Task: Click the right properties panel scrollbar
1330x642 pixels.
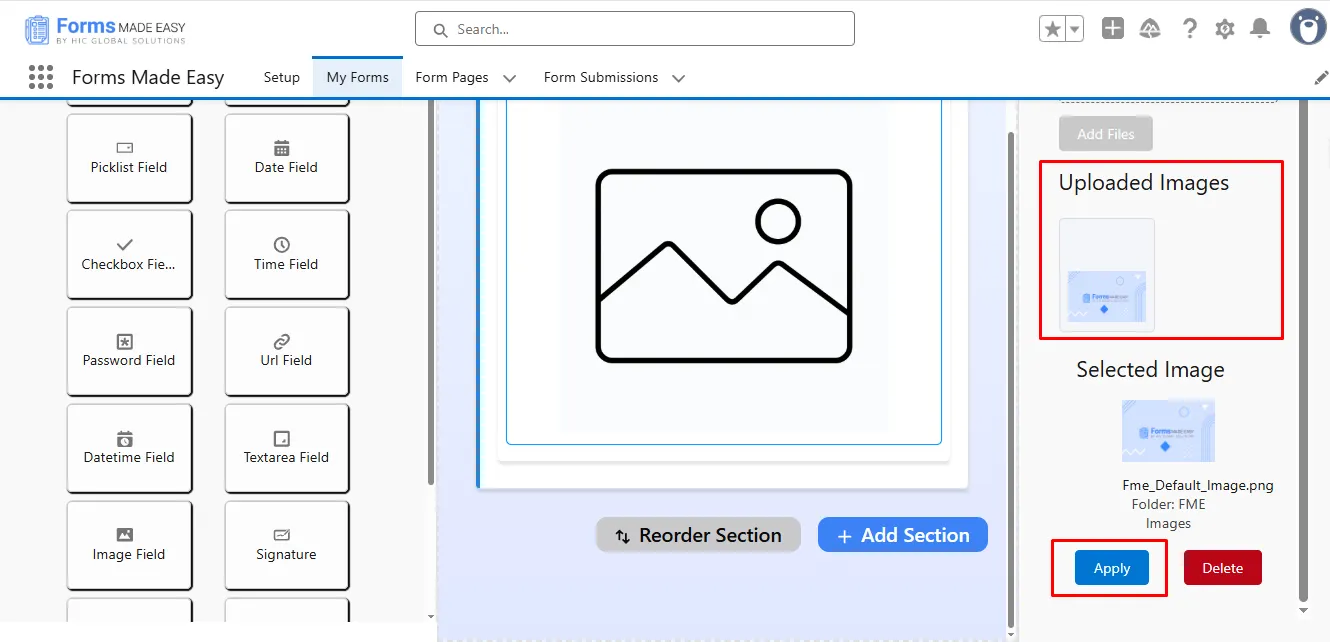Action: point(1303,350)
